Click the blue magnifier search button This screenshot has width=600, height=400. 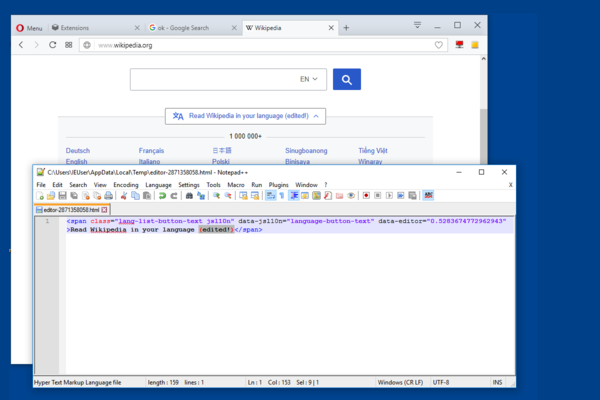coord(347,79)
